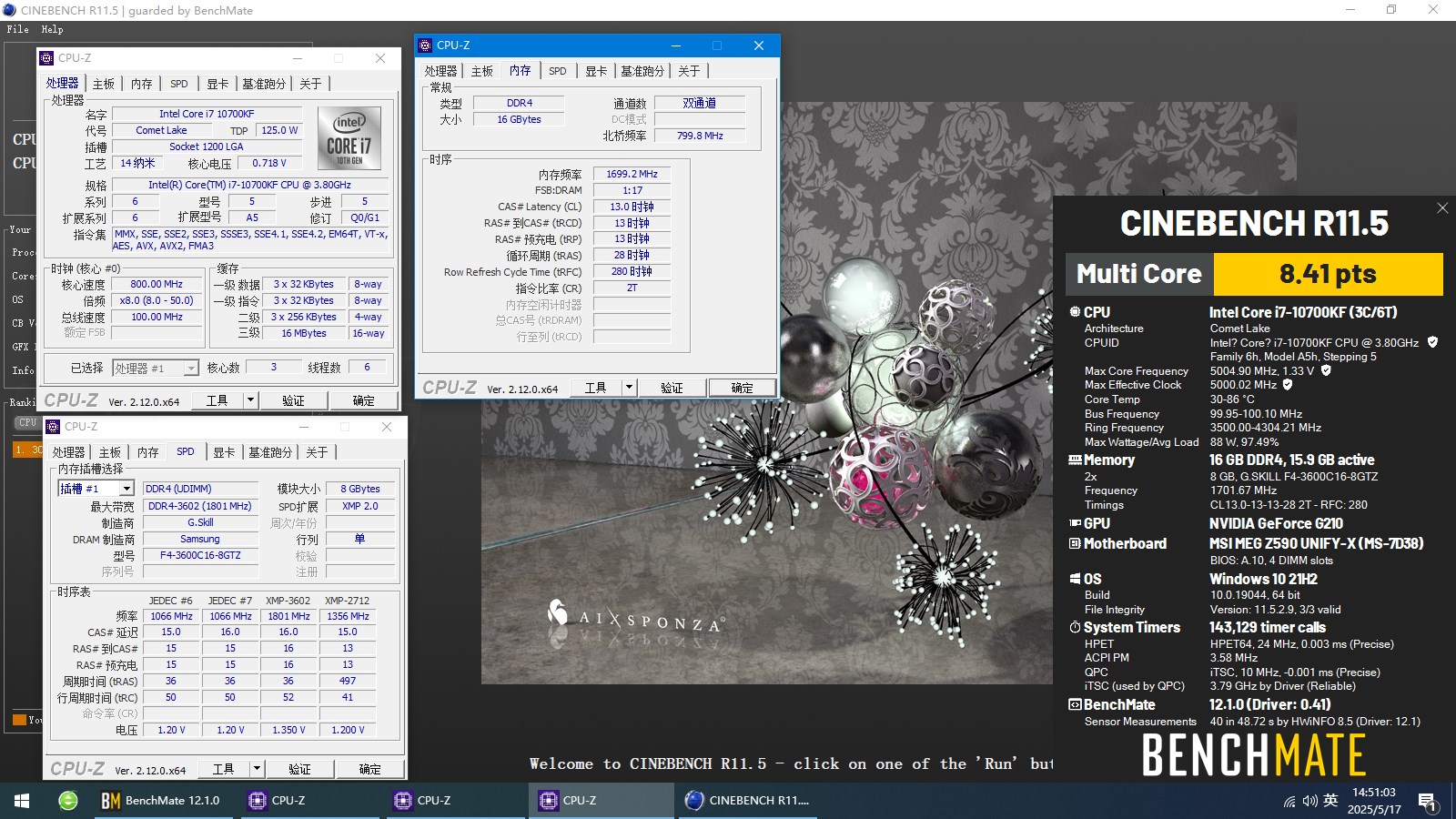Screen dimensions: 1456x819
Task: Open the volume tray icon
Action: click(x=1309, y=801)
